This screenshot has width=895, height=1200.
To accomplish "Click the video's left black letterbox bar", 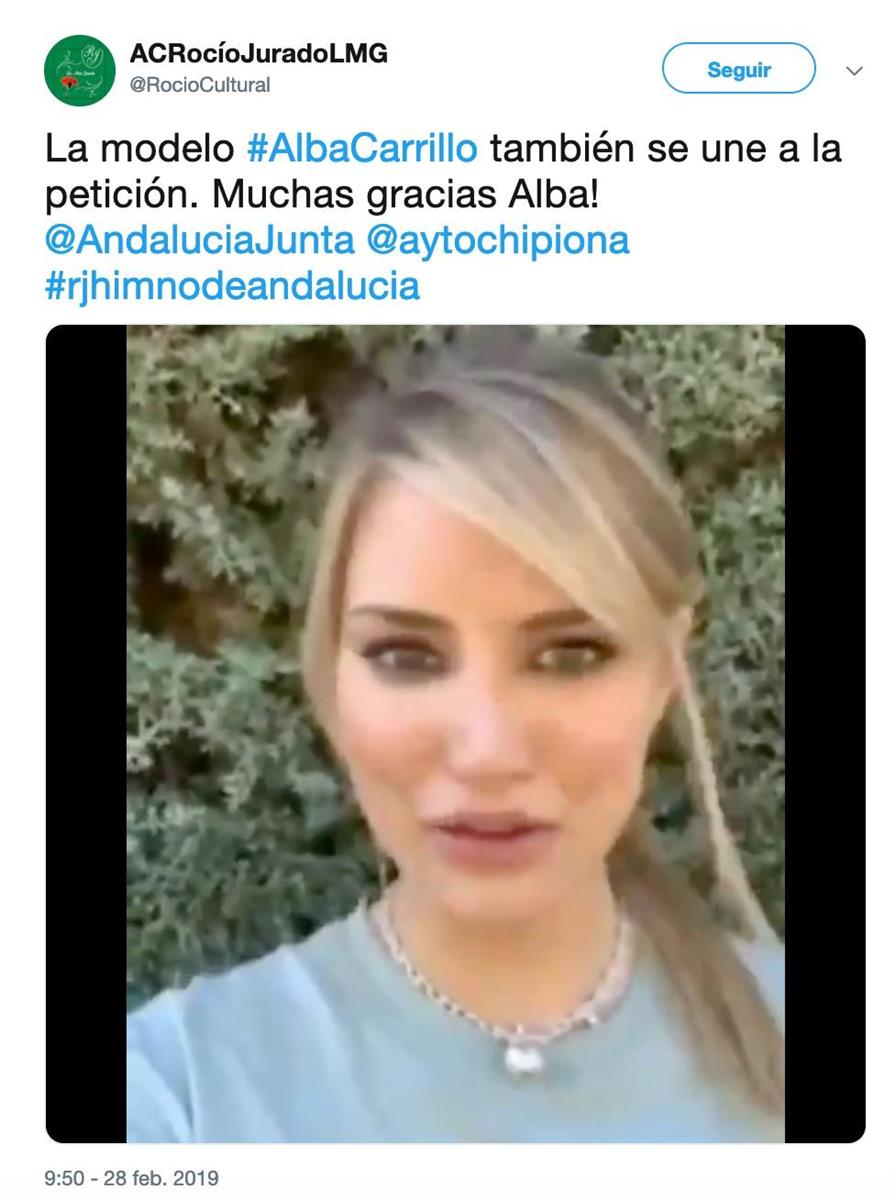I will click(86, 734).
